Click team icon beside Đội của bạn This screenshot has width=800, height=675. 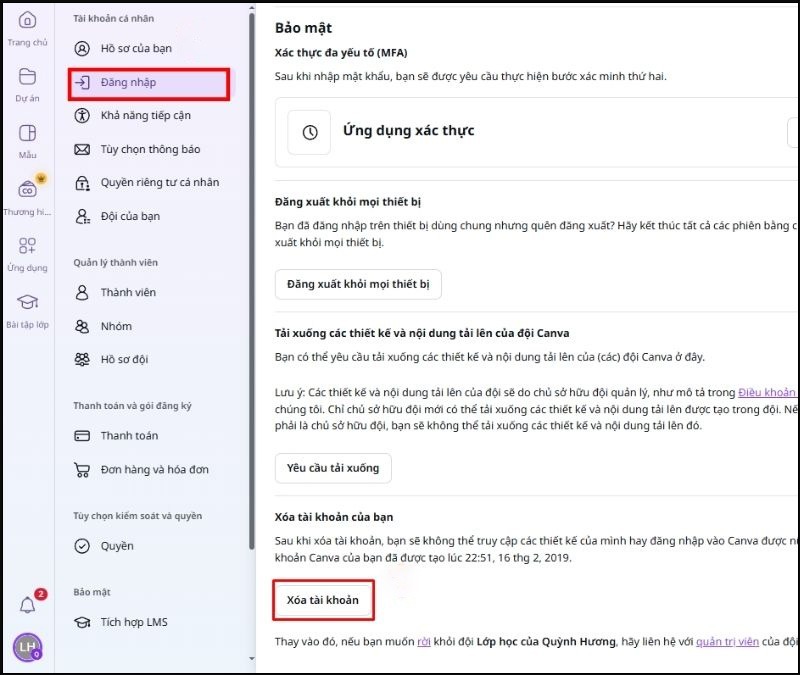point(82,216)
